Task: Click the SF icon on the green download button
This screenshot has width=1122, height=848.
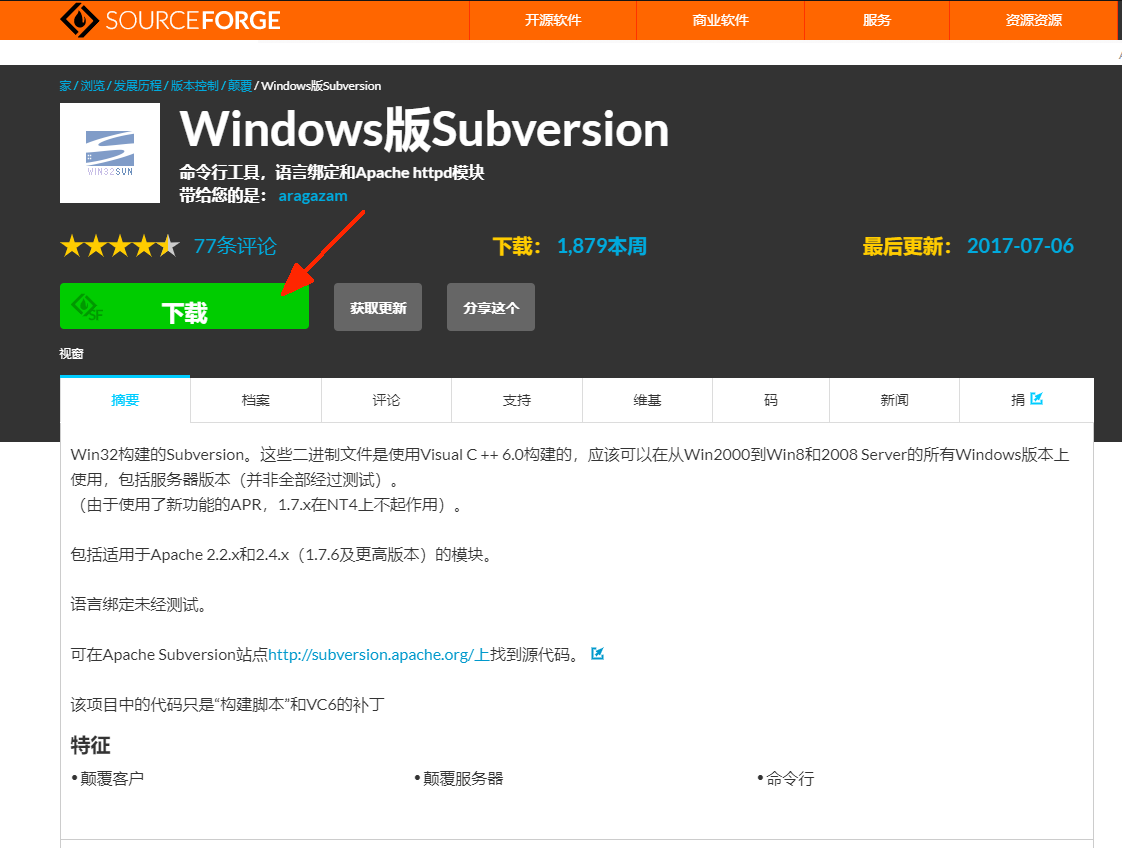Action: click(87, 307)
